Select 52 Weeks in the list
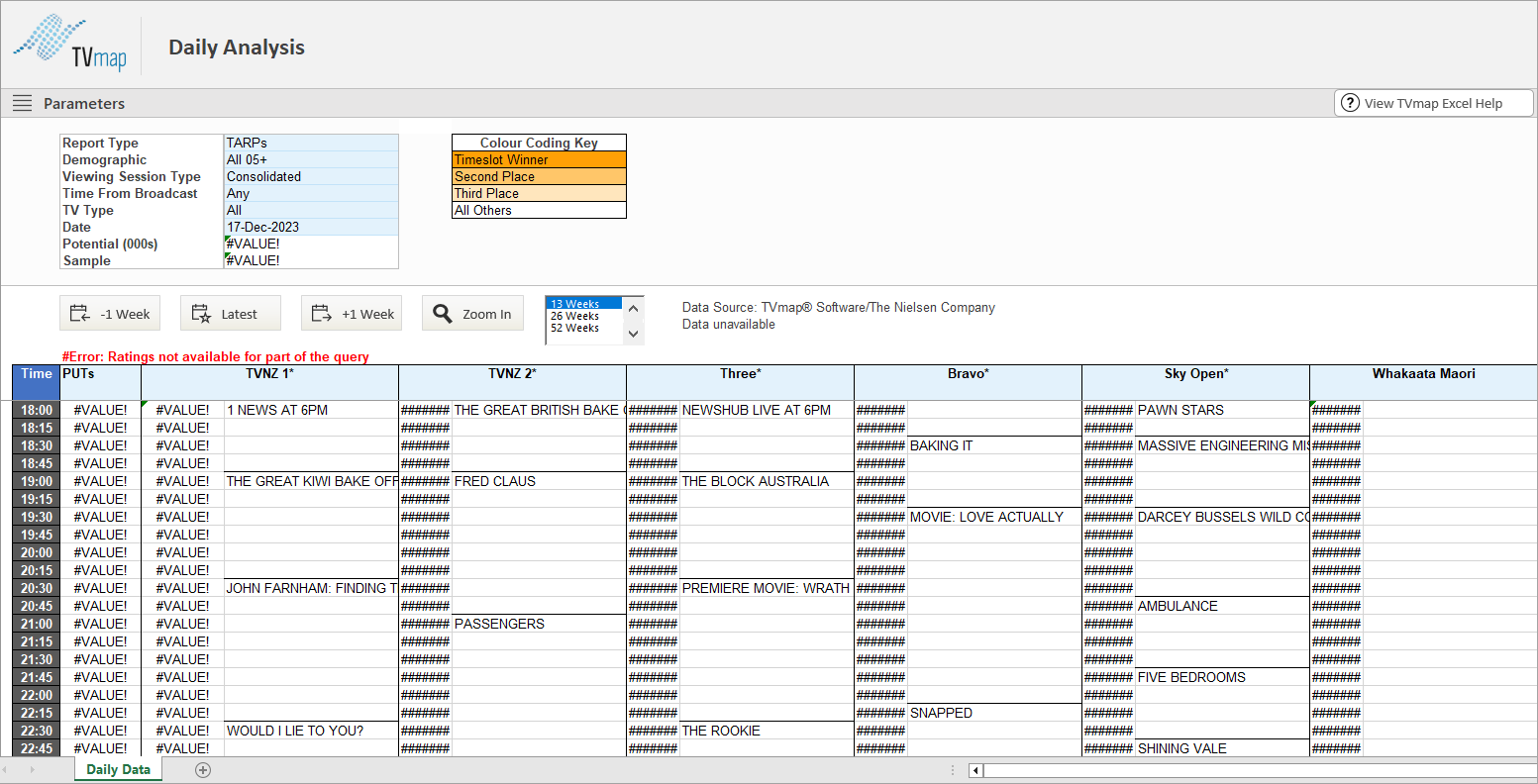1538x784 pixels. pyautogui.click(x=584, y=328)
